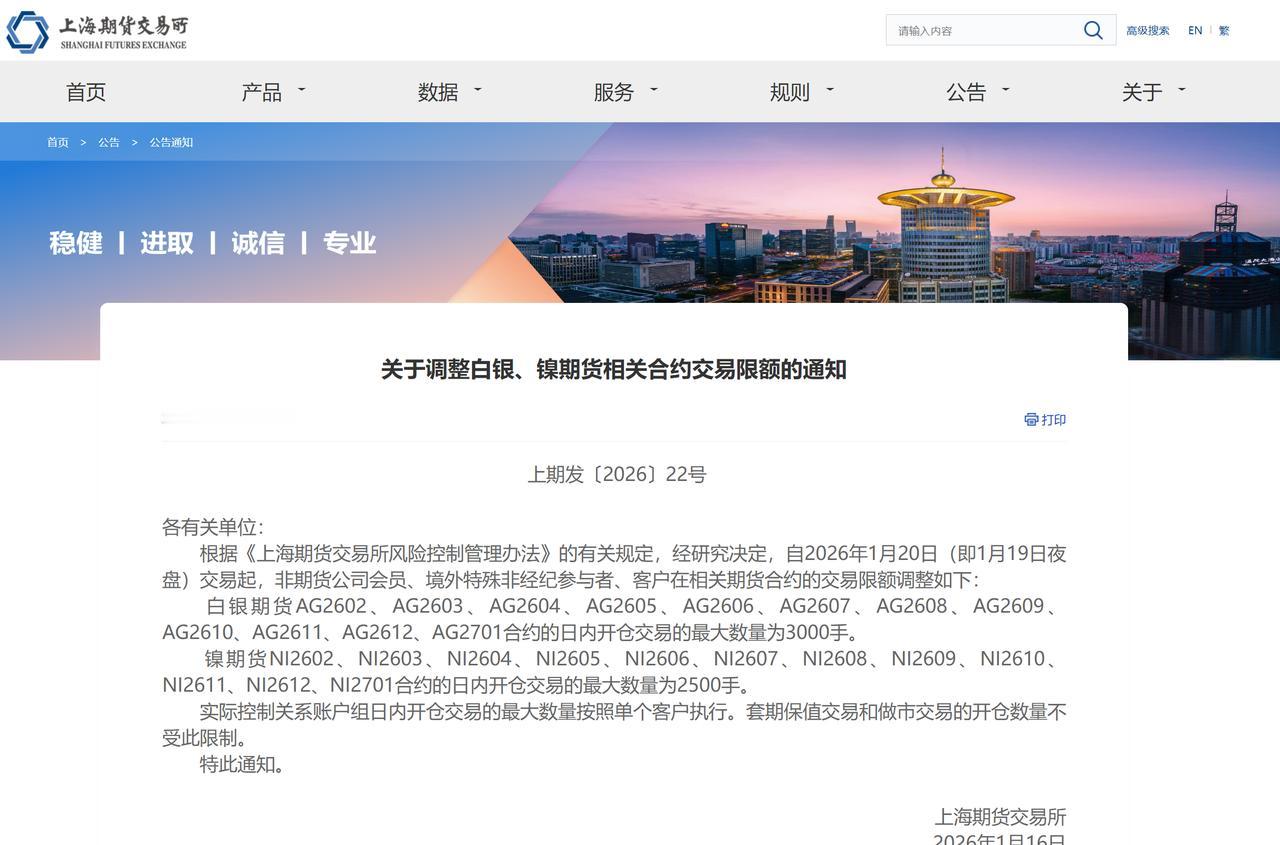Image resolution: width=1280 pixels, height=845 pixels.
Task: Expand the 产品 dropdown arrow
Action: click(x=302, y=92)
